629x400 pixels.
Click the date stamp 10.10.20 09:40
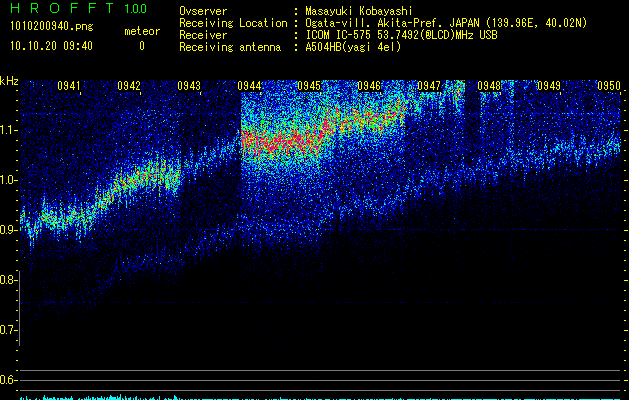click(51, 46)
